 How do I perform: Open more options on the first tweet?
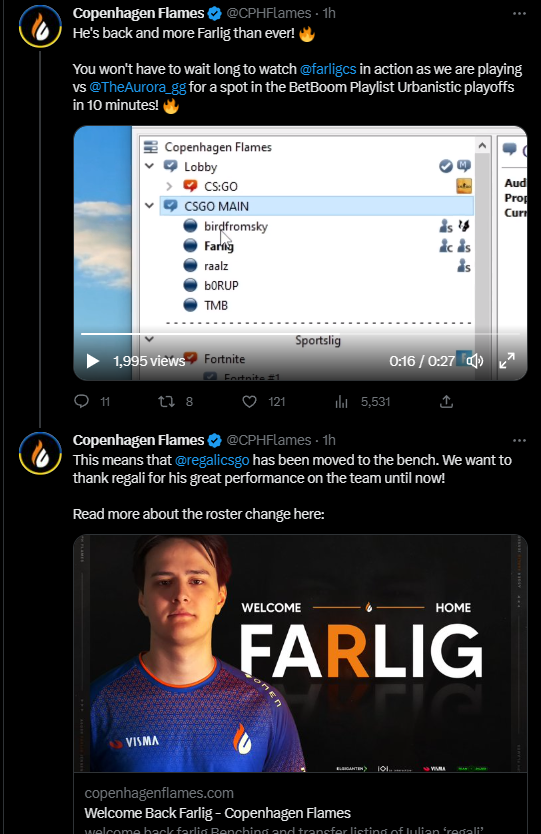(x=519, y=13)
